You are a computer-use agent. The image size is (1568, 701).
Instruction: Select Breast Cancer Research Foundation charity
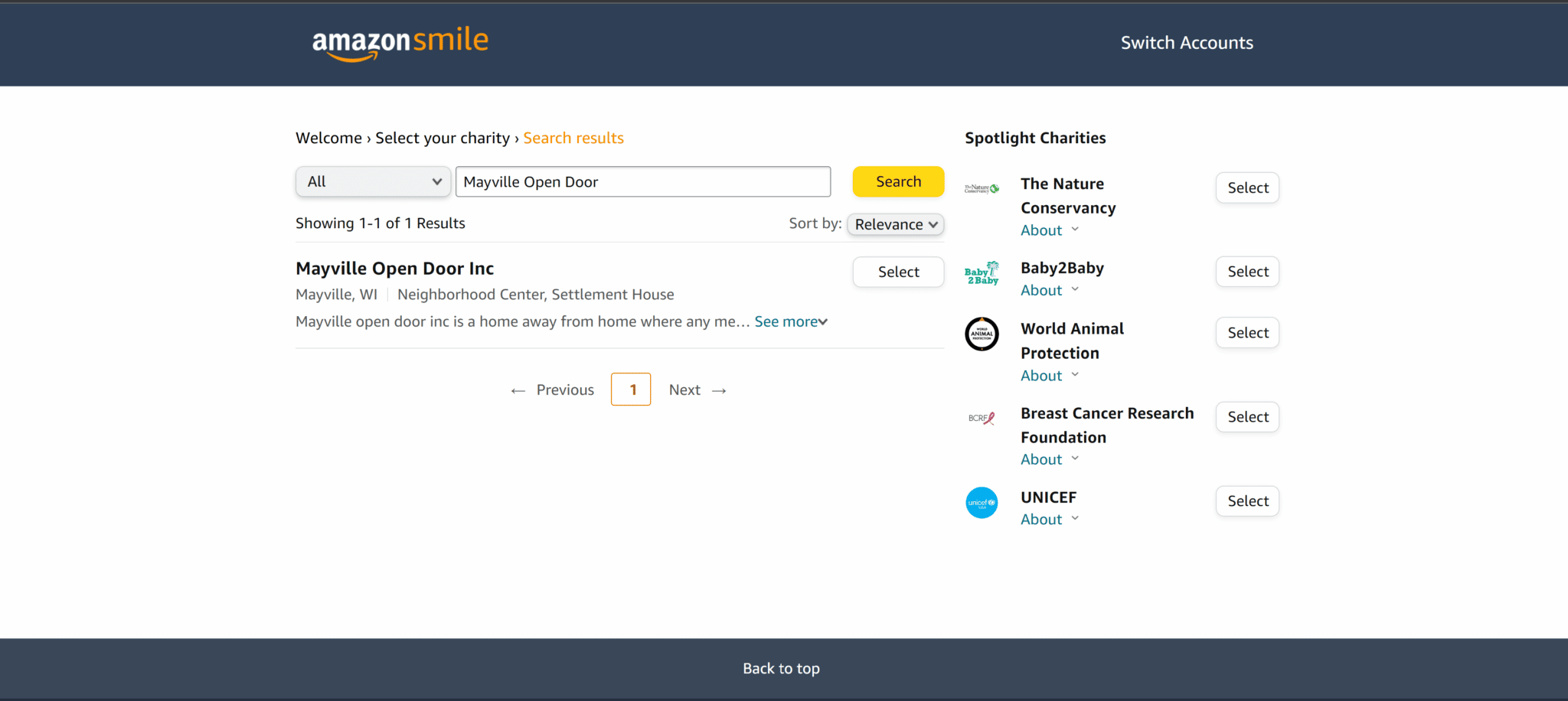pyautogui.click(x=1247, y=417)
